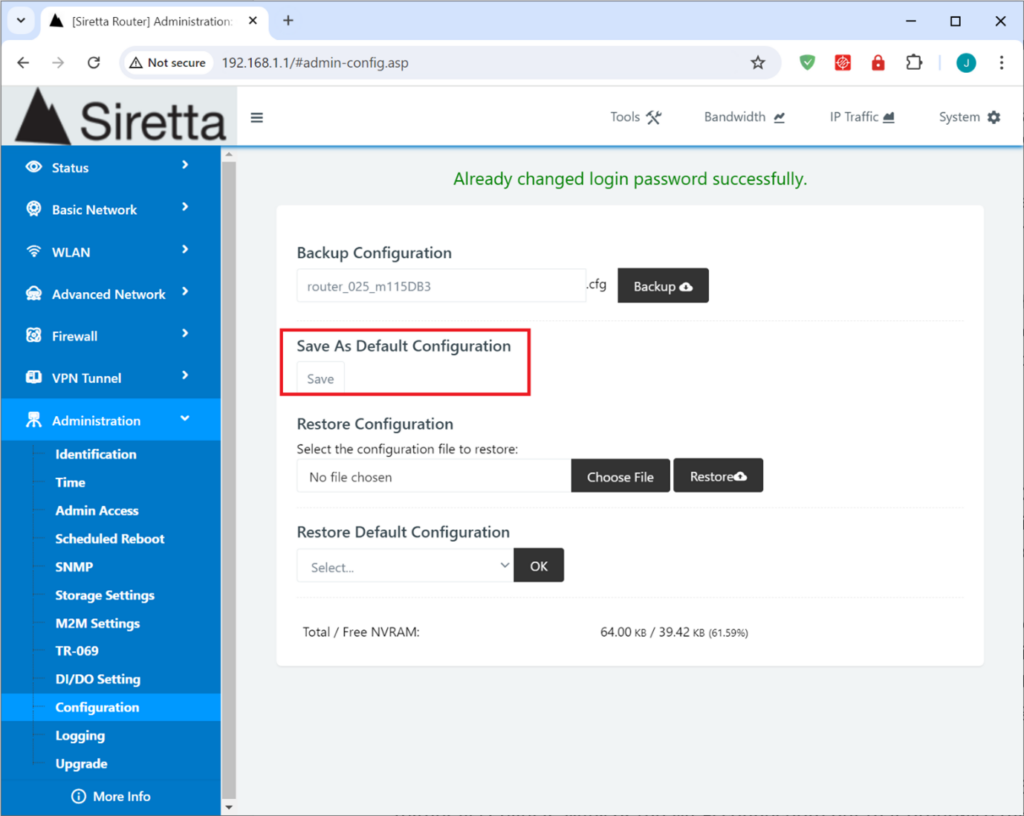Close the Siretta Router tab
1024x816 pixels.
click(253, 21)
